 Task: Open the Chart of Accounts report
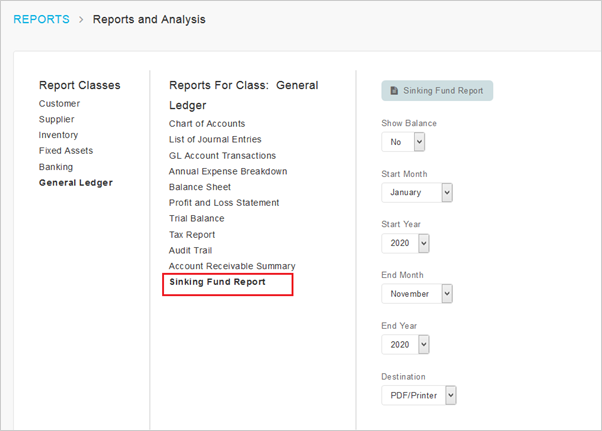207,124
